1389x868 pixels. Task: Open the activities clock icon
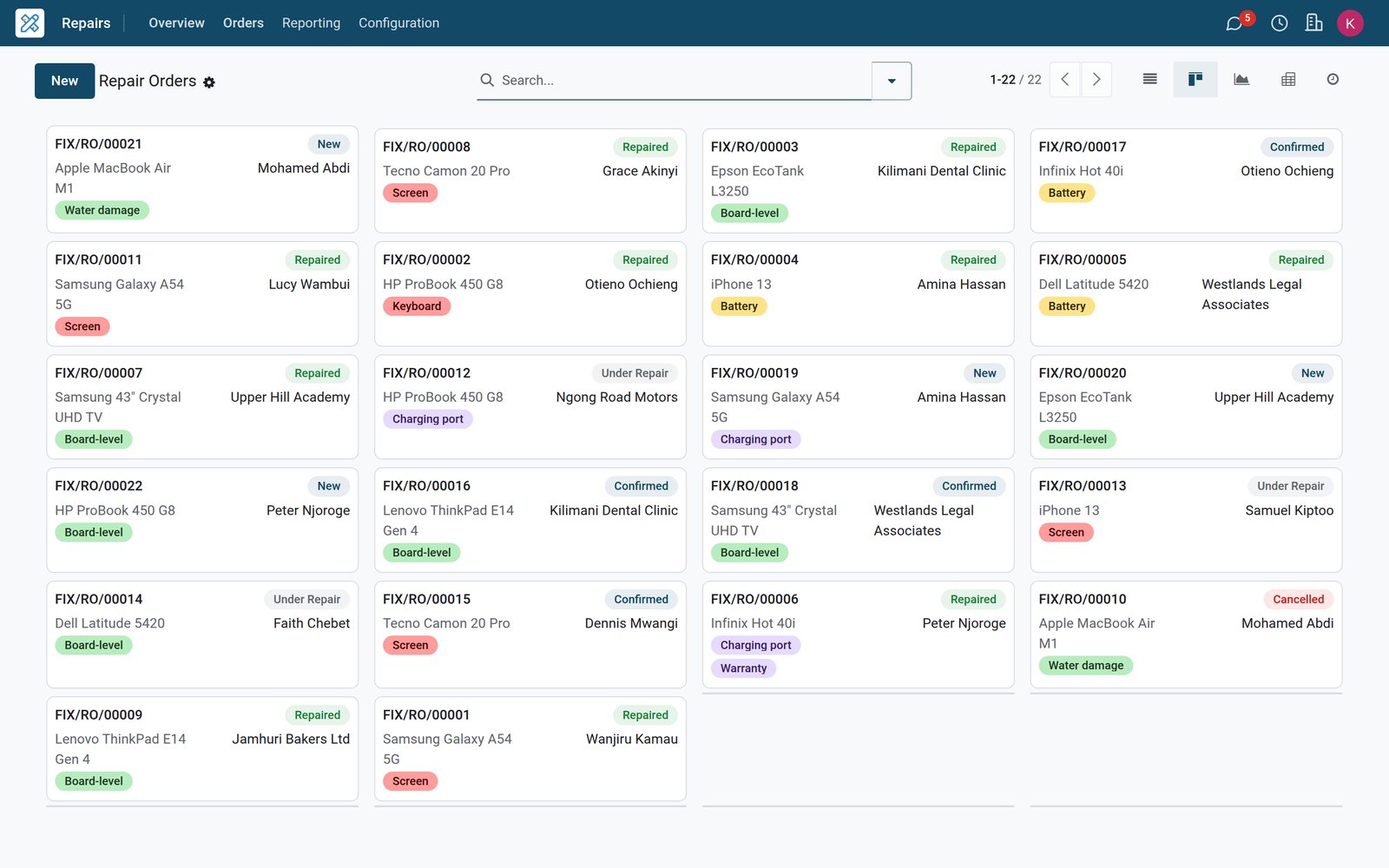click(1279, 23)
